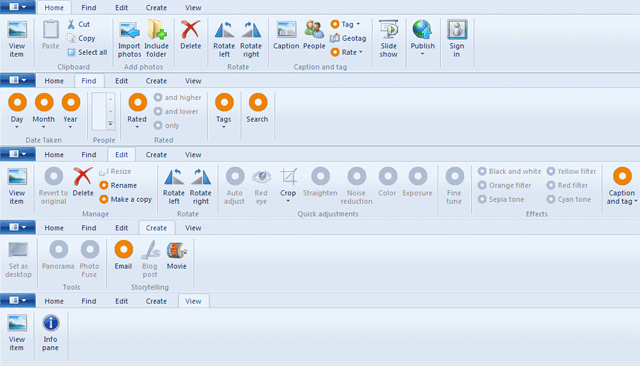Click the Blog post icon
The height and width of the screenshot is (366, 640).
[150, 250]
